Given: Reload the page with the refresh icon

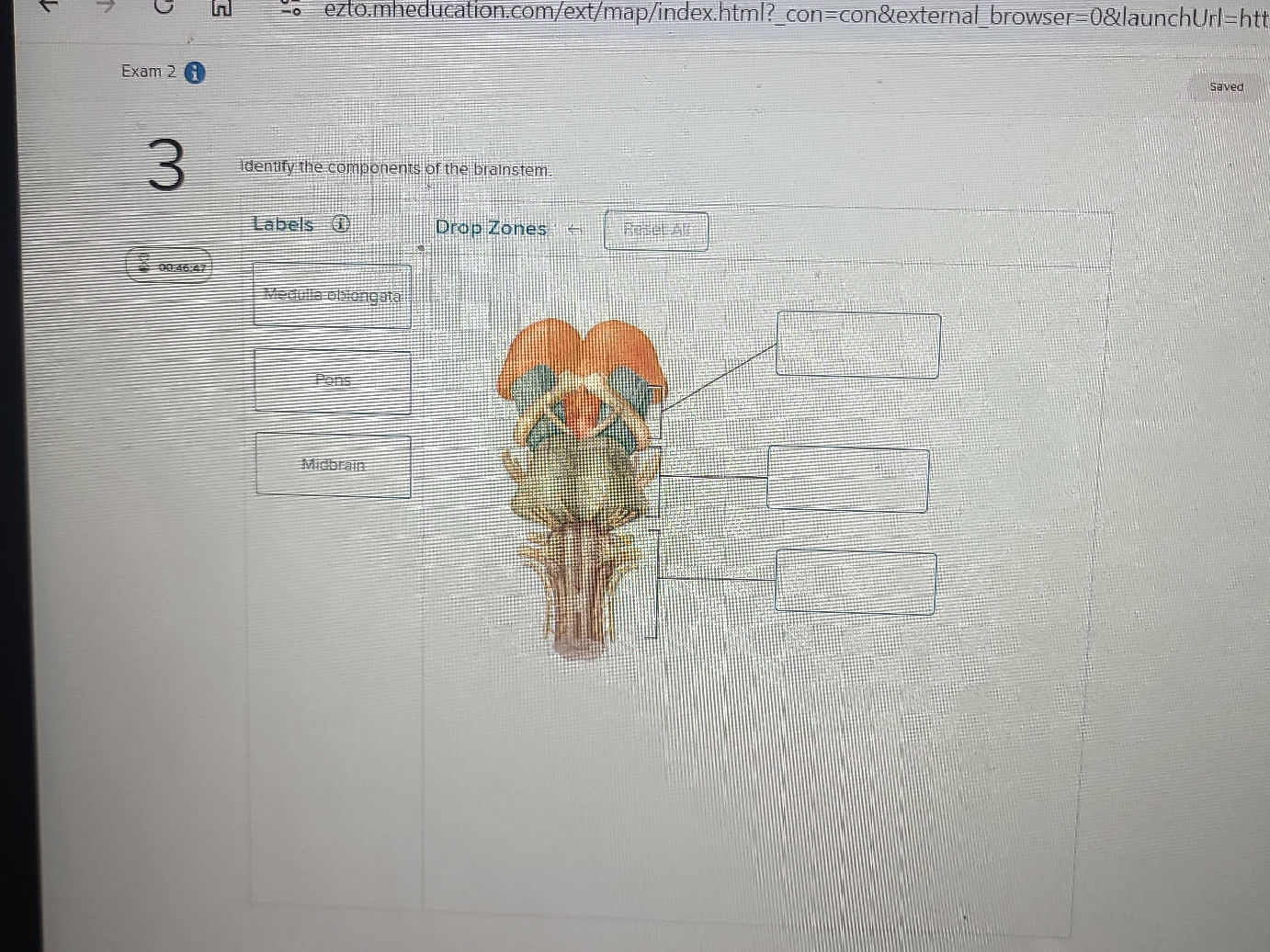Looking at the screenshot, I should click(164, 6).
